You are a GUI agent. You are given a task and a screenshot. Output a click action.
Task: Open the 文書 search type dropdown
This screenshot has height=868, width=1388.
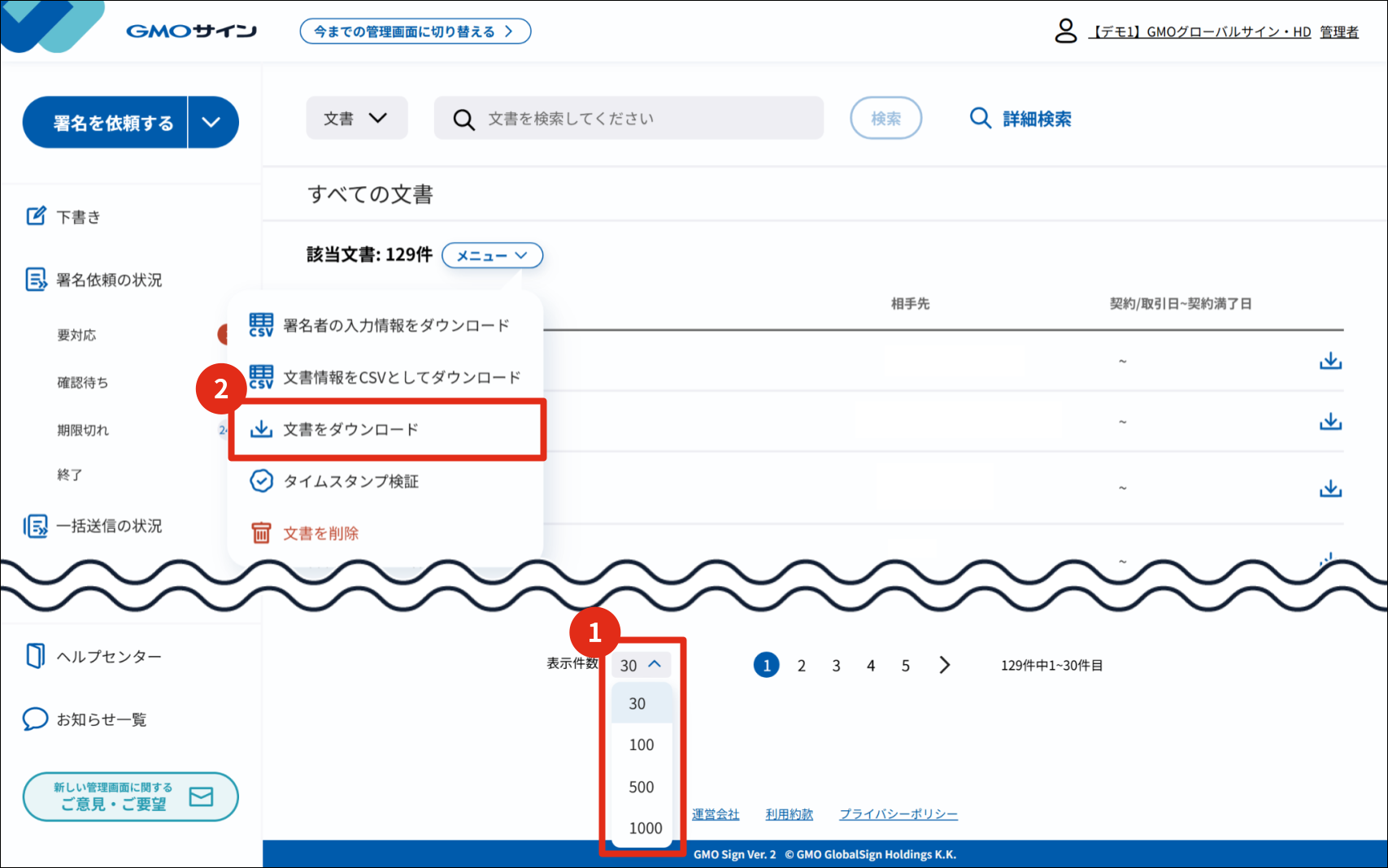[356, 119]
